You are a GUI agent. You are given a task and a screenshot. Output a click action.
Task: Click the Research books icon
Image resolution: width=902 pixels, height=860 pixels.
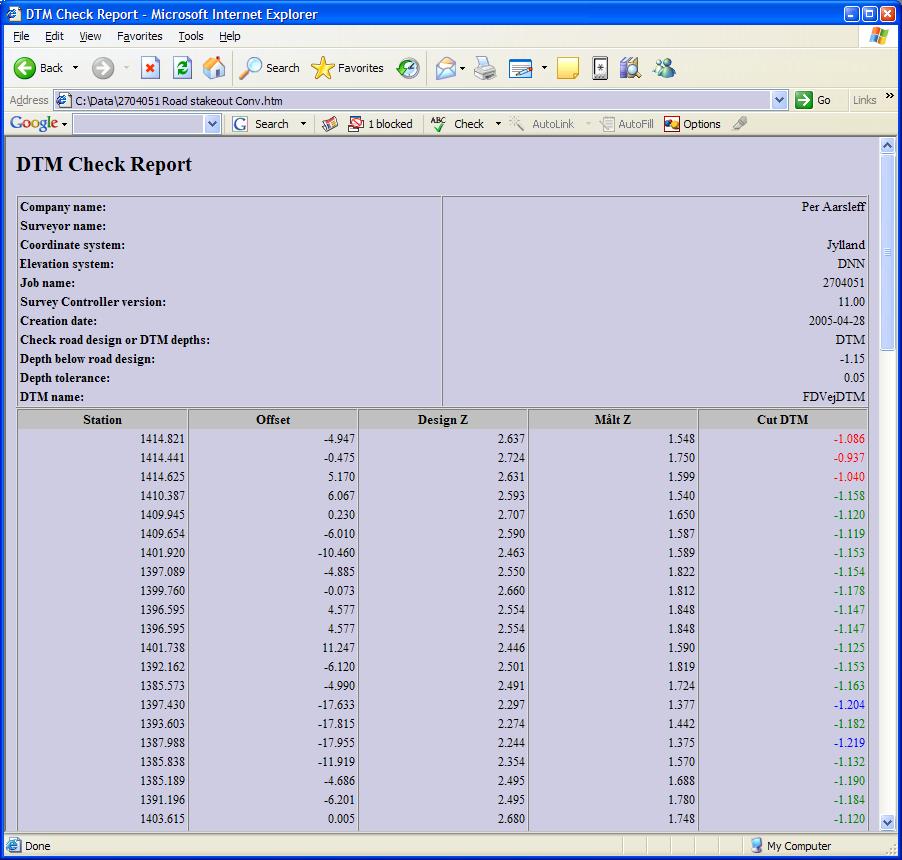[629, 68]
